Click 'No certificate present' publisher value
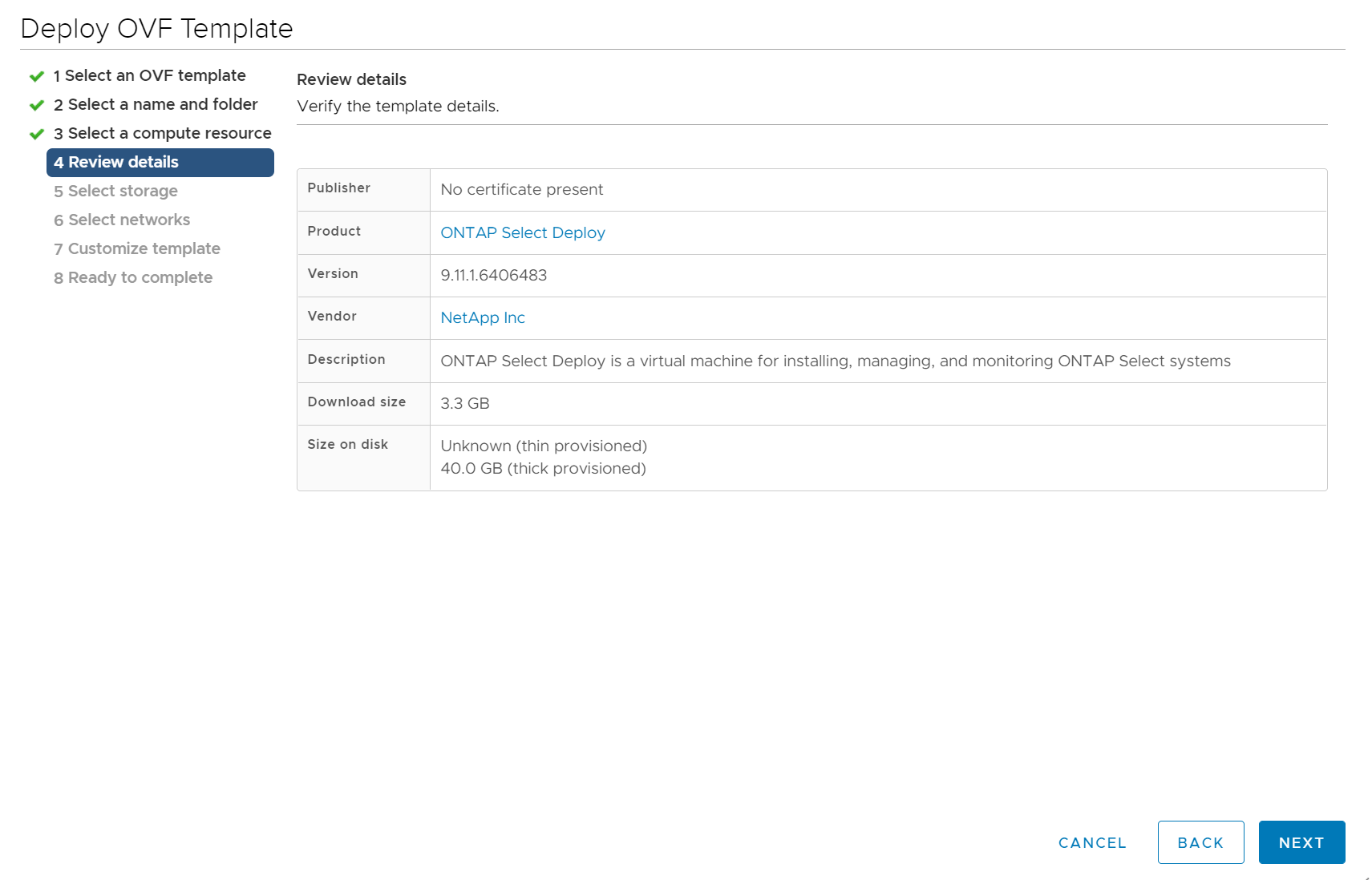This screenshot has width=1372, height=880. click(522, 189)
